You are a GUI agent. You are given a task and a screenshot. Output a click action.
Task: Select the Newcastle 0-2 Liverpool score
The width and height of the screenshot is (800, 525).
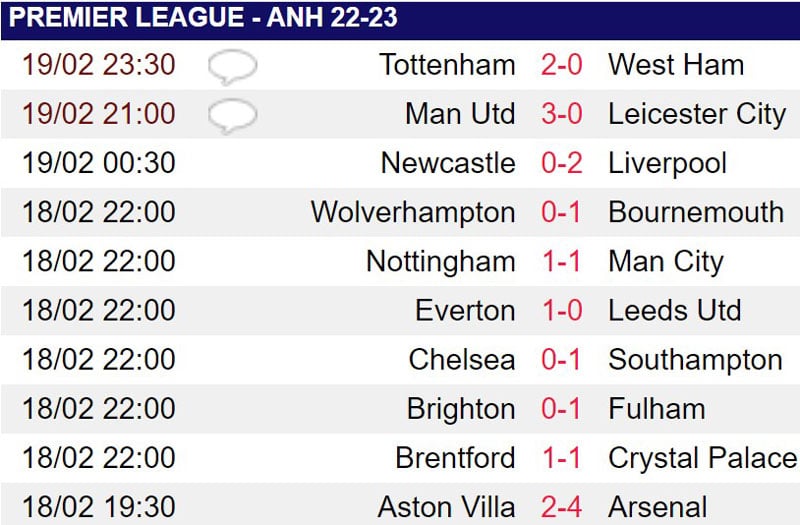562,163
